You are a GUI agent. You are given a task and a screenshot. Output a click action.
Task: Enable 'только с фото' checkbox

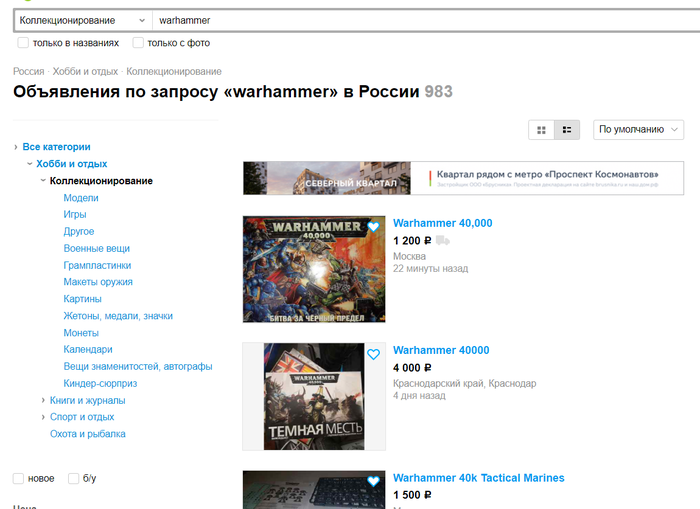138,43
